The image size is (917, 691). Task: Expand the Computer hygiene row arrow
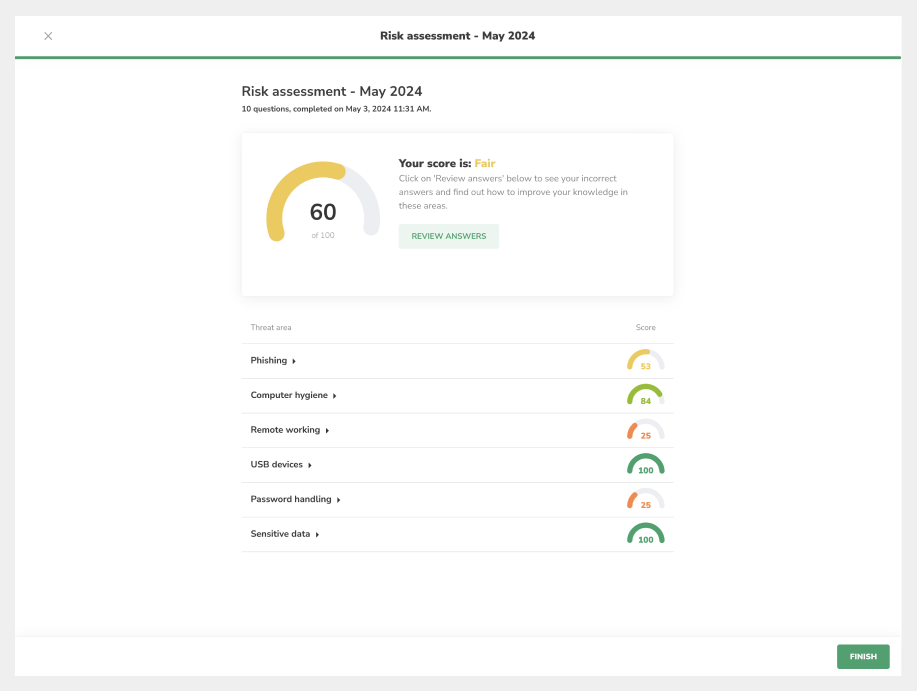334,396
